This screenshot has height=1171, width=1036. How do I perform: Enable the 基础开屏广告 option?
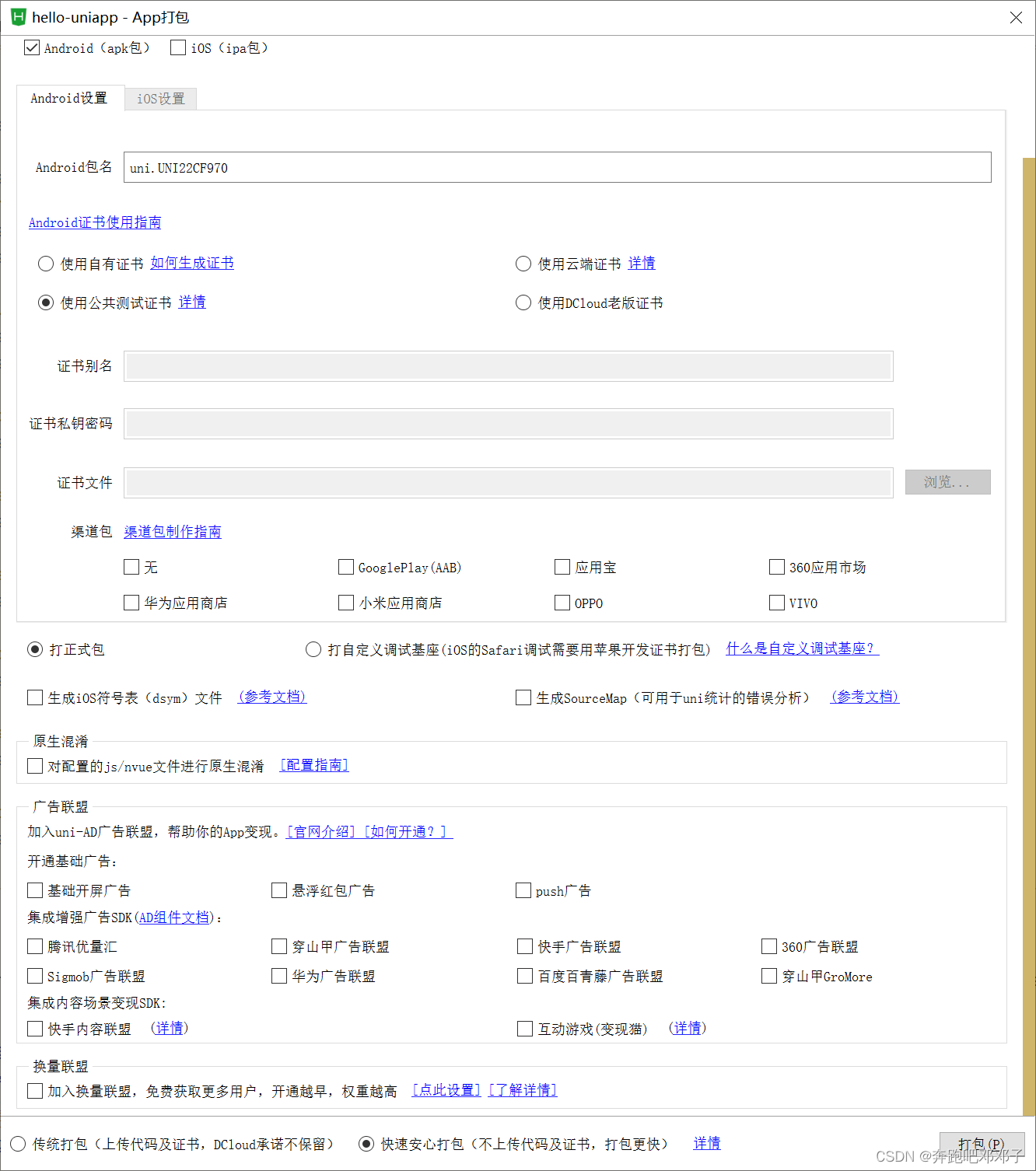click(34, 890)
